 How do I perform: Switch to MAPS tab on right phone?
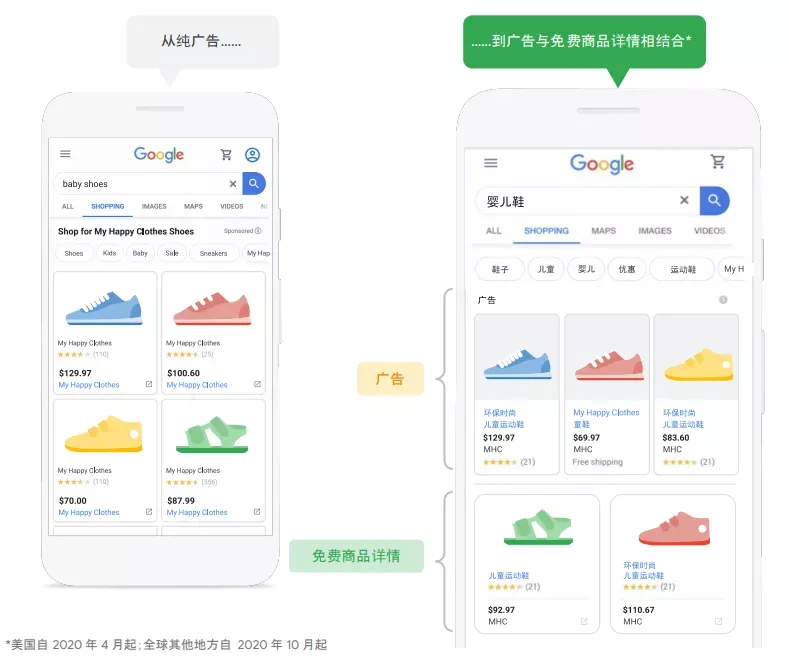point(604,231)
